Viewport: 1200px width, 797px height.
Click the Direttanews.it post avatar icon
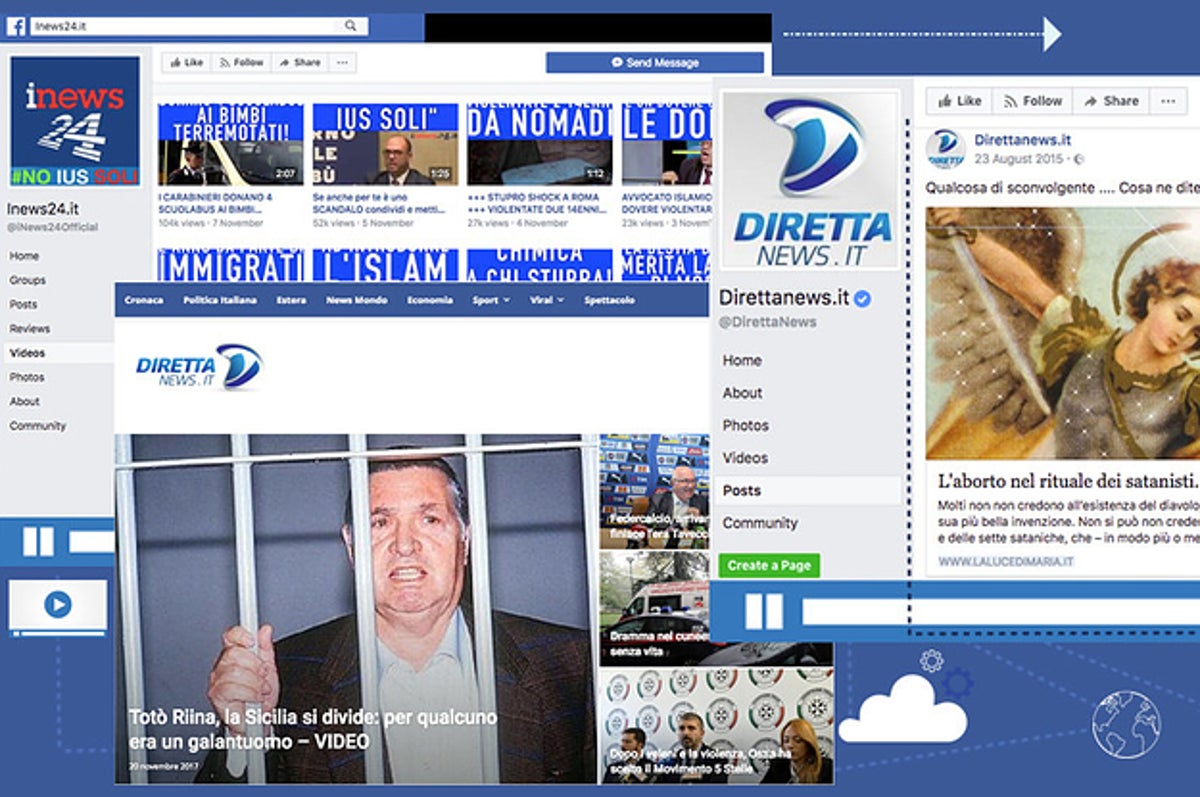(945, 149)
